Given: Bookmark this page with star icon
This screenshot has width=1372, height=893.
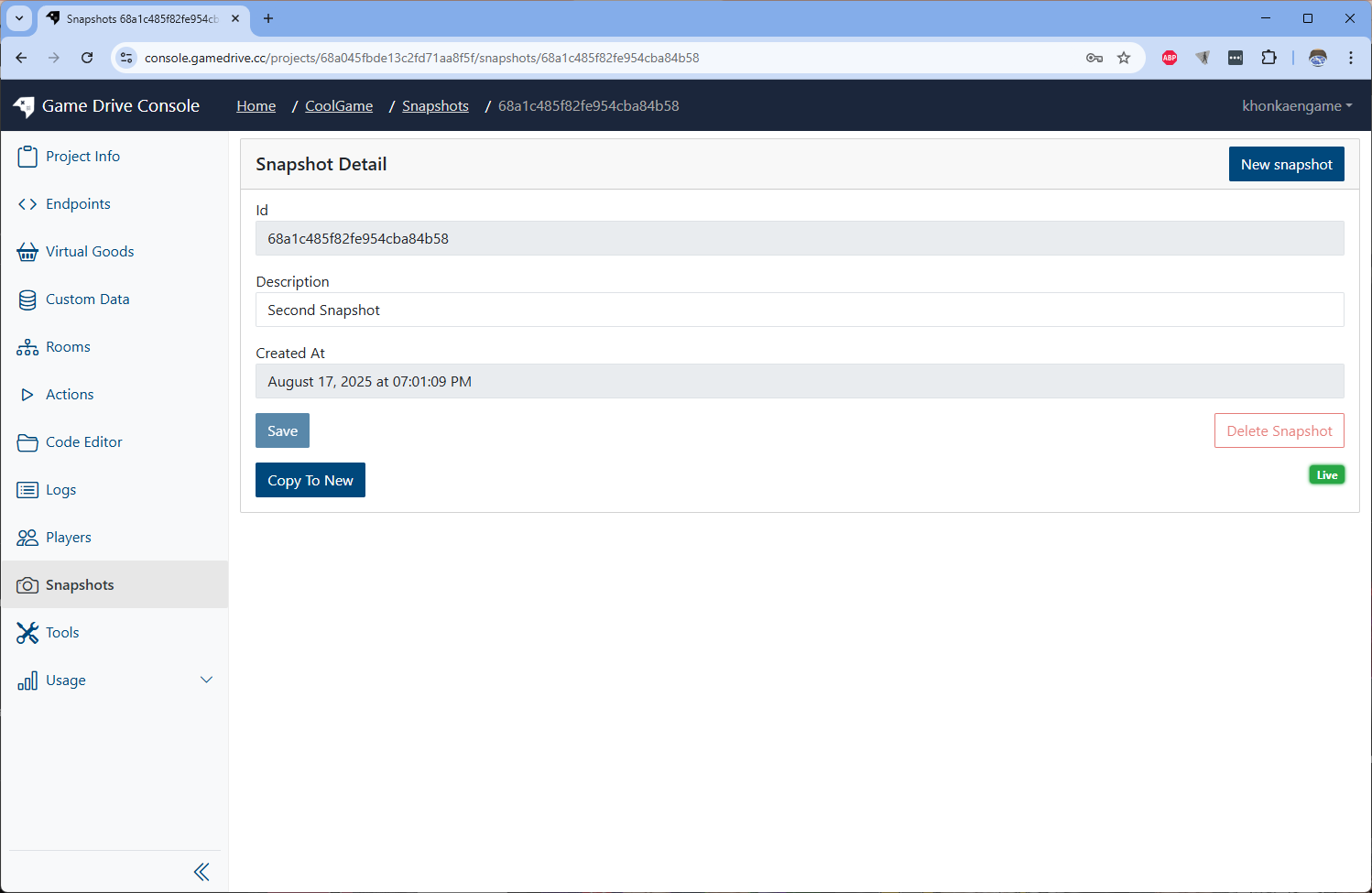Looking at the screenshot, I should click(x=1124, y=58).
